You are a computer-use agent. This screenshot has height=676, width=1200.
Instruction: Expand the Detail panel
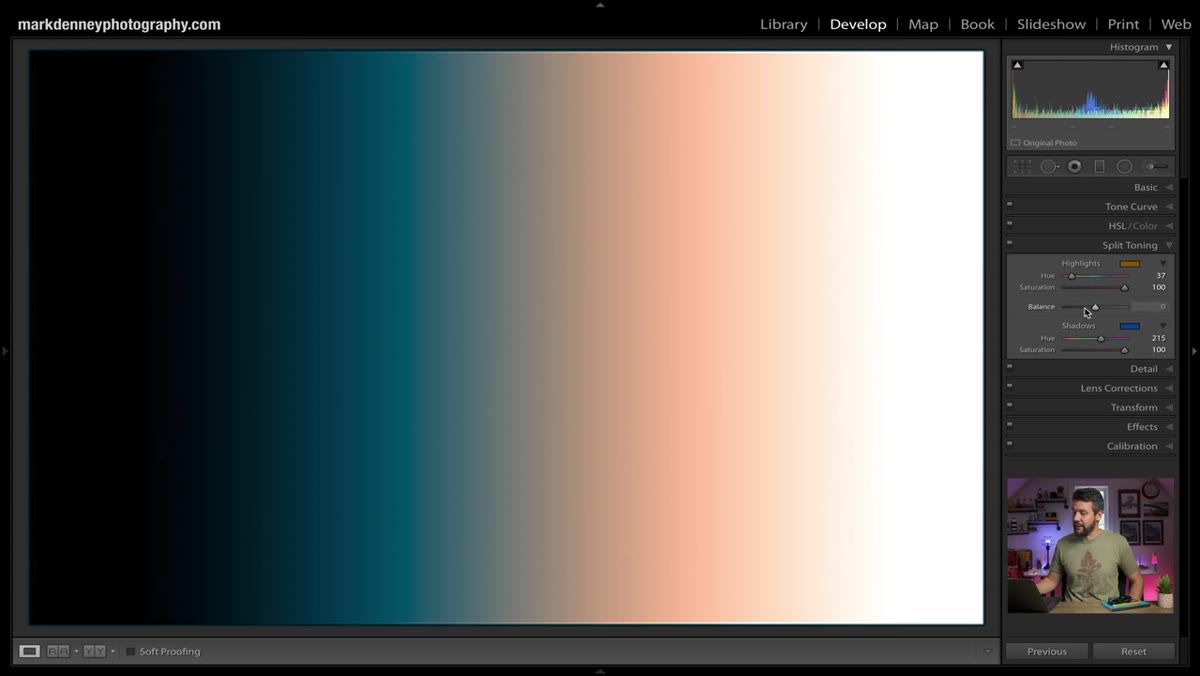click(x=1168, y=369)
